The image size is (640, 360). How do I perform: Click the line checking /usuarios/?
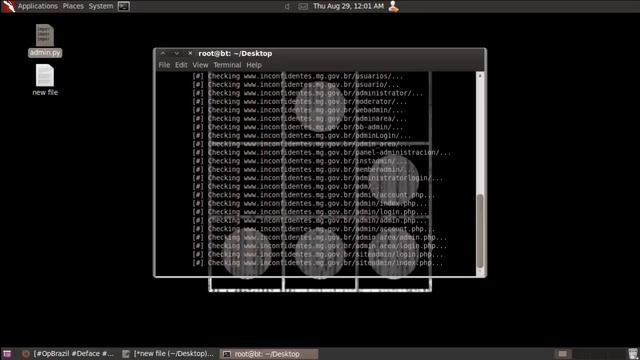298,76
